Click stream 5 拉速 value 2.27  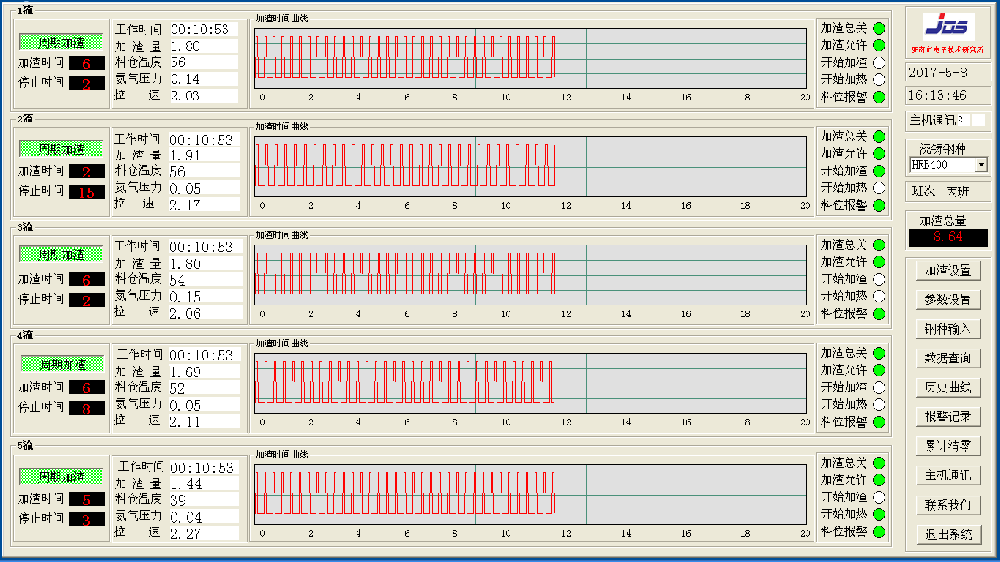204,534
